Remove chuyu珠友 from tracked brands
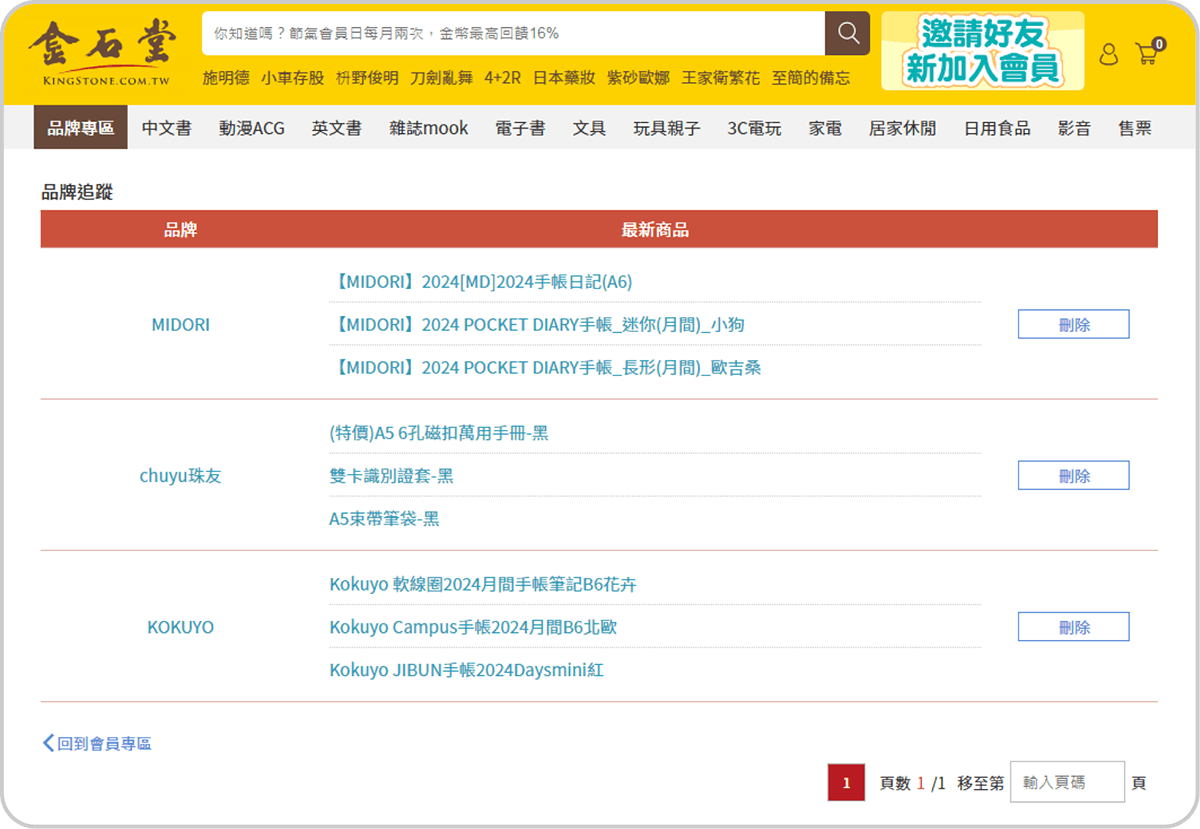The height and width of the screenshot is (829, 1200). pyautogui.click(x=1073, y=476)
